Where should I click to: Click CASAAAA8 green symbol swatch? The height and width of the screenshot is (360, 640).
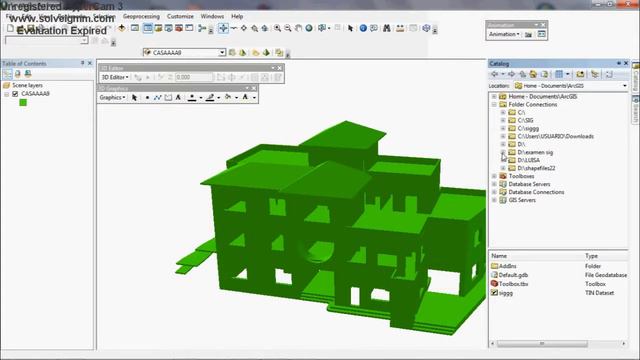click(x=23, y=102)
